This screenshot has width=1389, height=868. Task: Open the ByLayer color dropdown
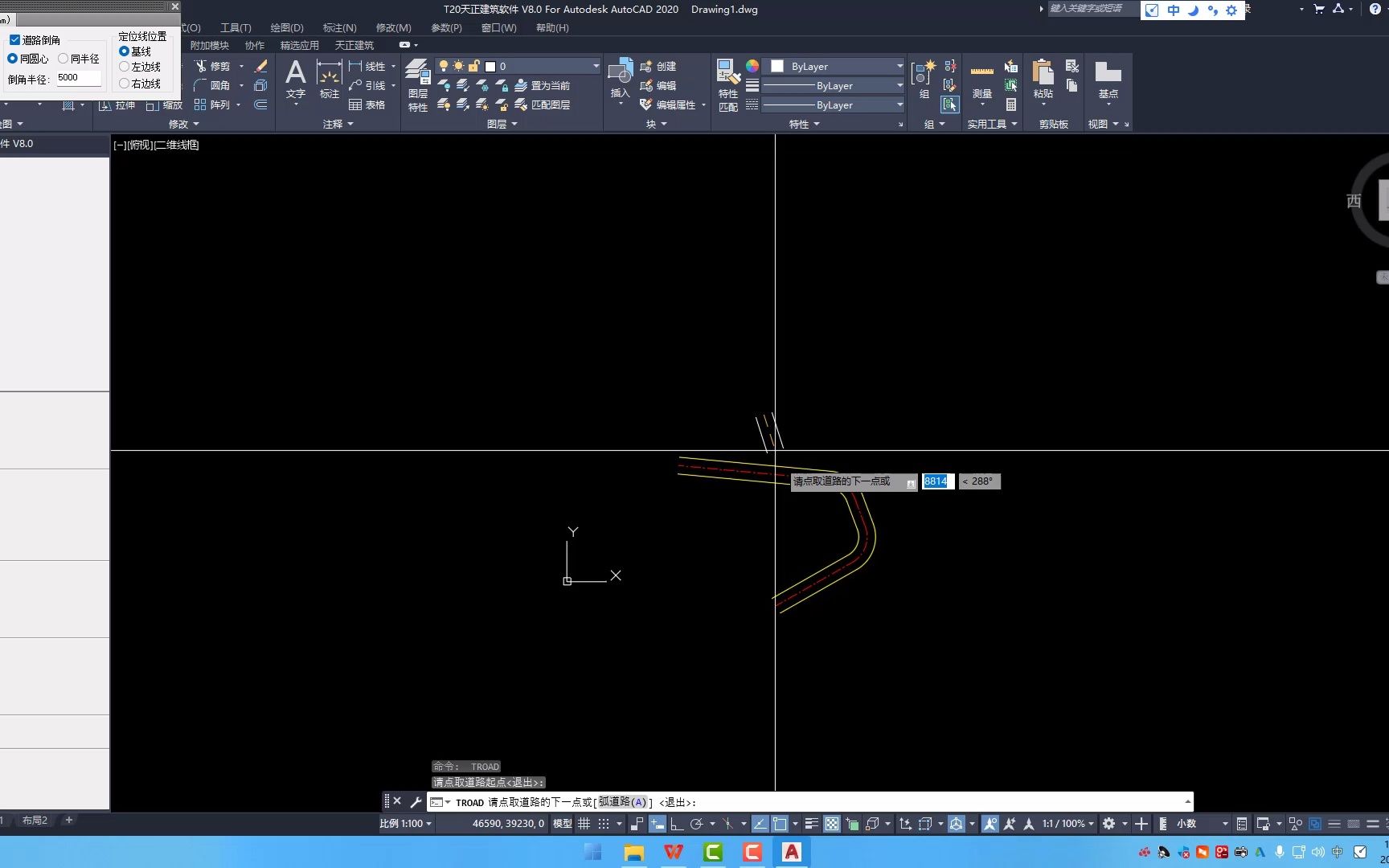tap(834, 66)
